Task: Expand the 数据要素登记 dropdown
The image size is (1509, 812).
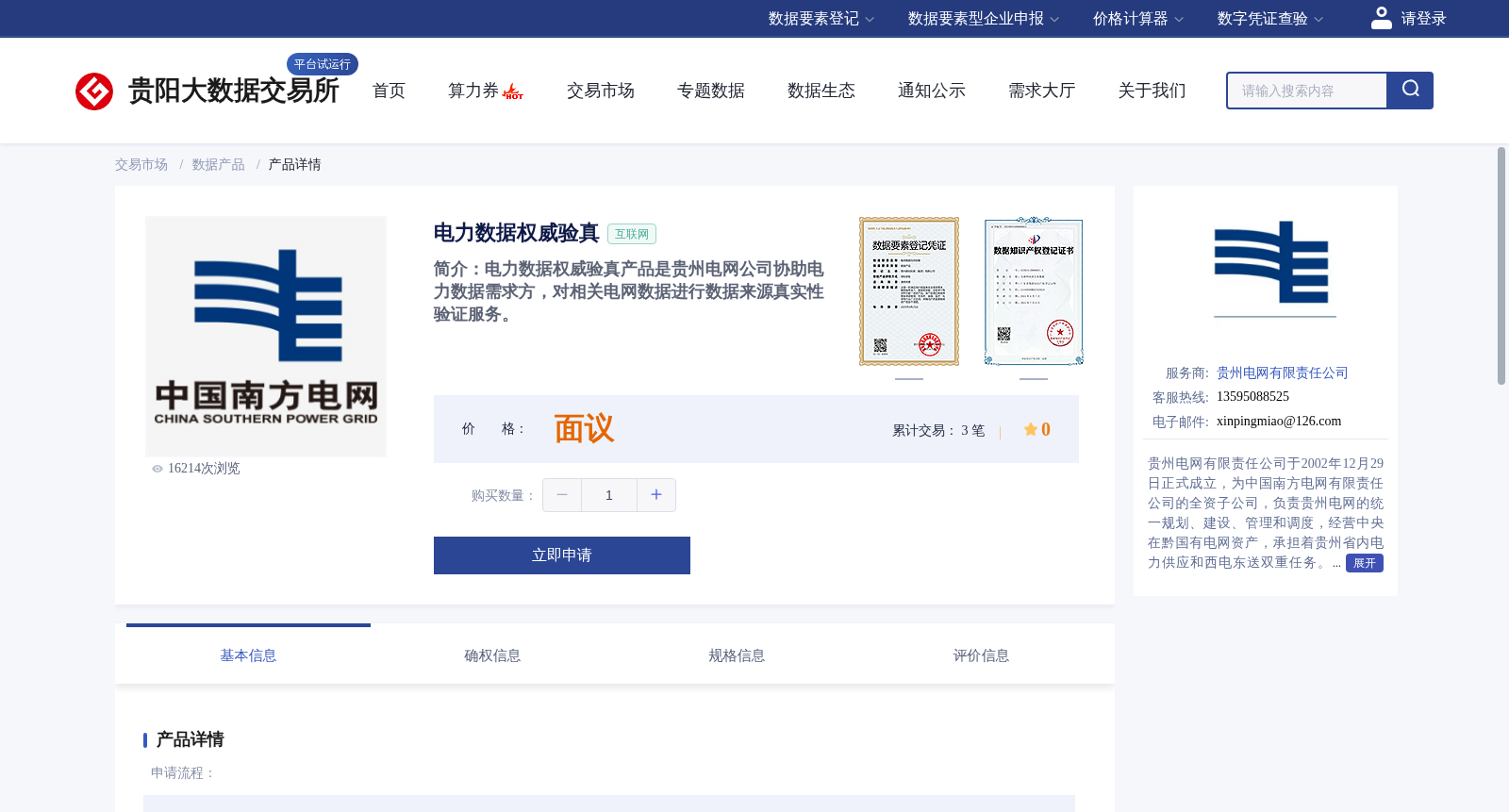Action: (x=821, y=19)
